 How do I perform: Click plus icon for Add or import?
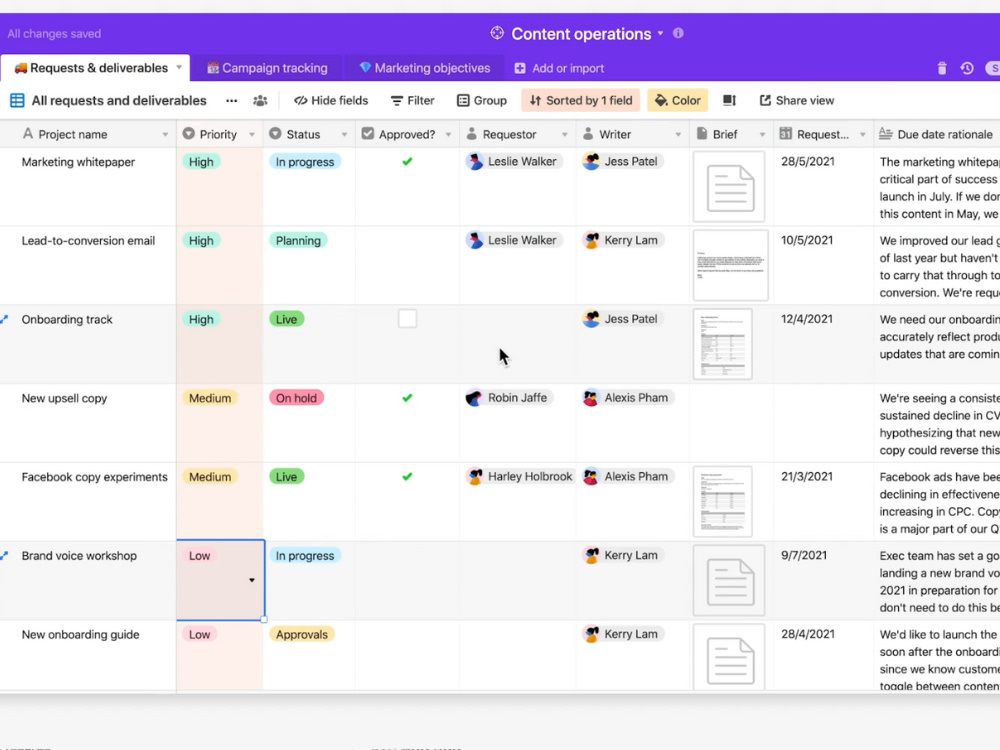point(520,68)
